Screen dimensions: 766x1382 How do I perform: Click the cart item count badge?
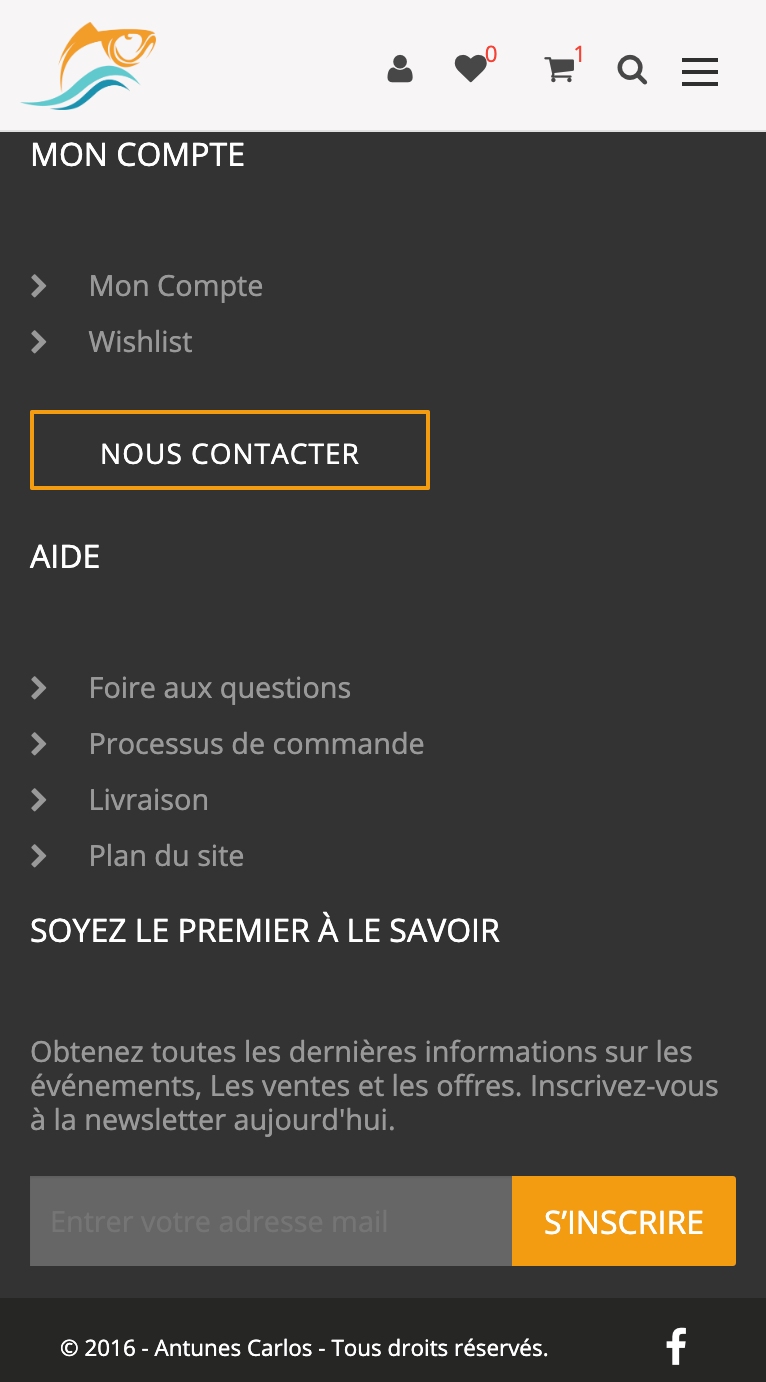coord(577,52)
